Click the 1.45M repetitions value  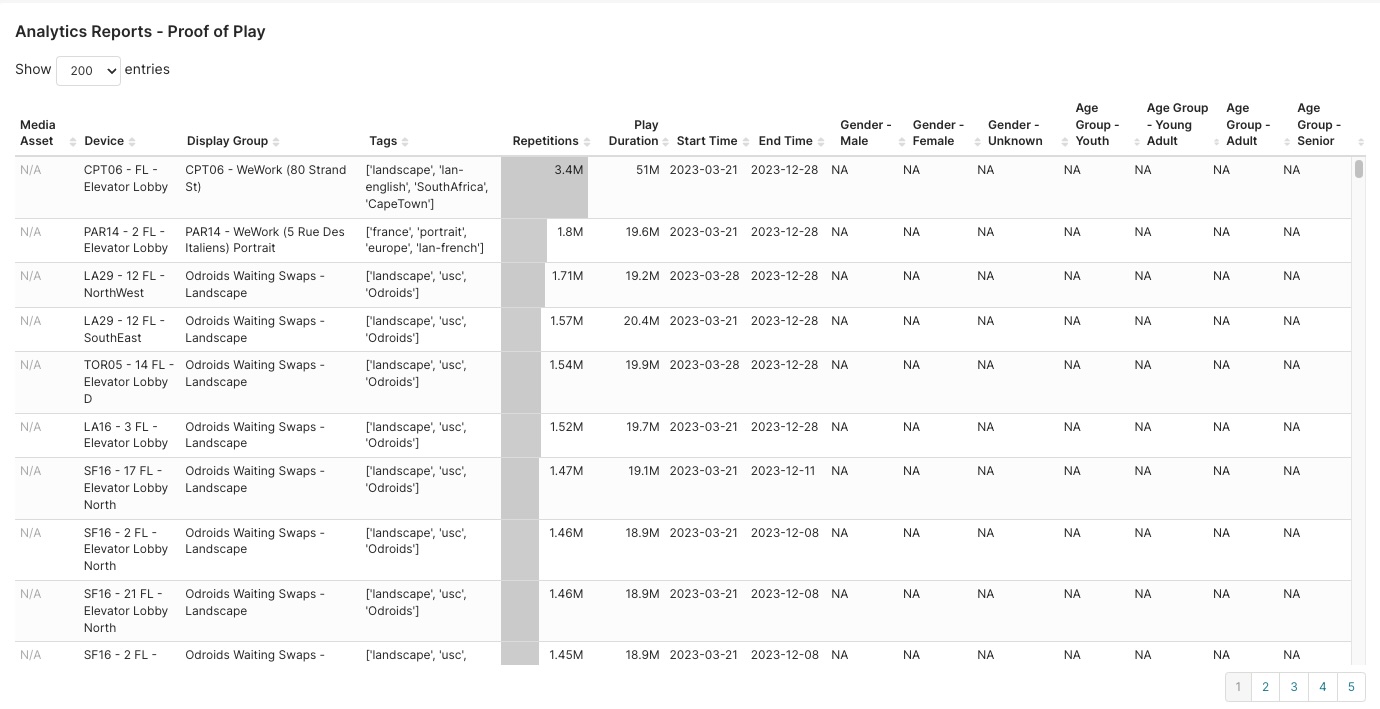(566, 655)
